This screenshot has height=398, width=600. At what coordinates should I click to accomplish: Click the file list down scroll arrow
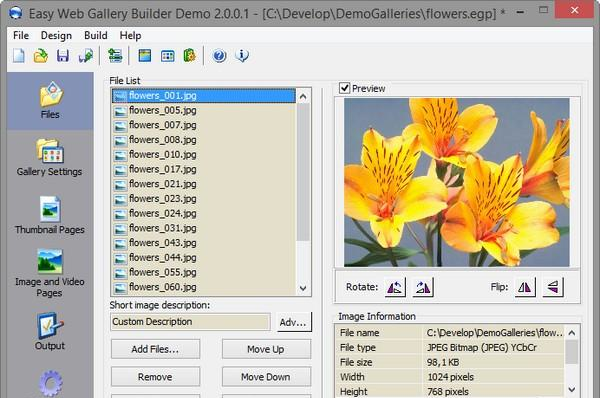(x=303, y=288)
